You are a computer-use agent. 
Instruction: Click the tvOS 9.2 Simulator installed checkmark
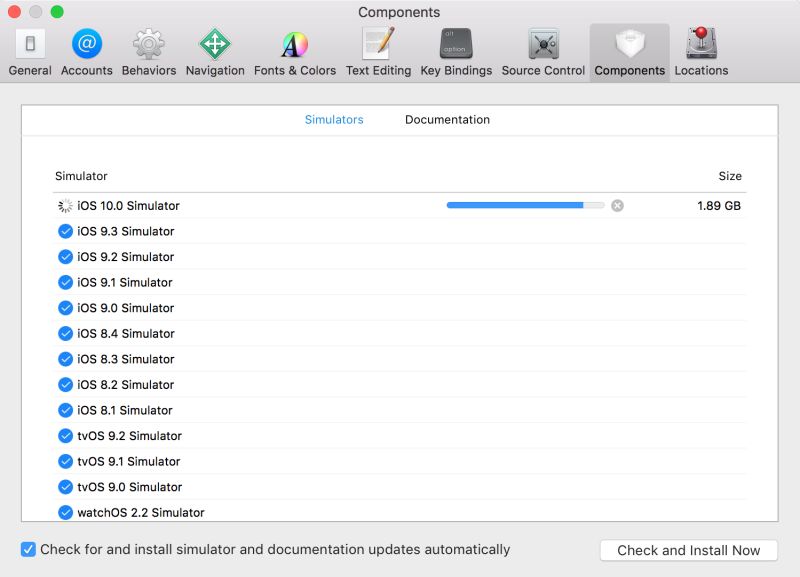point(65,436)
